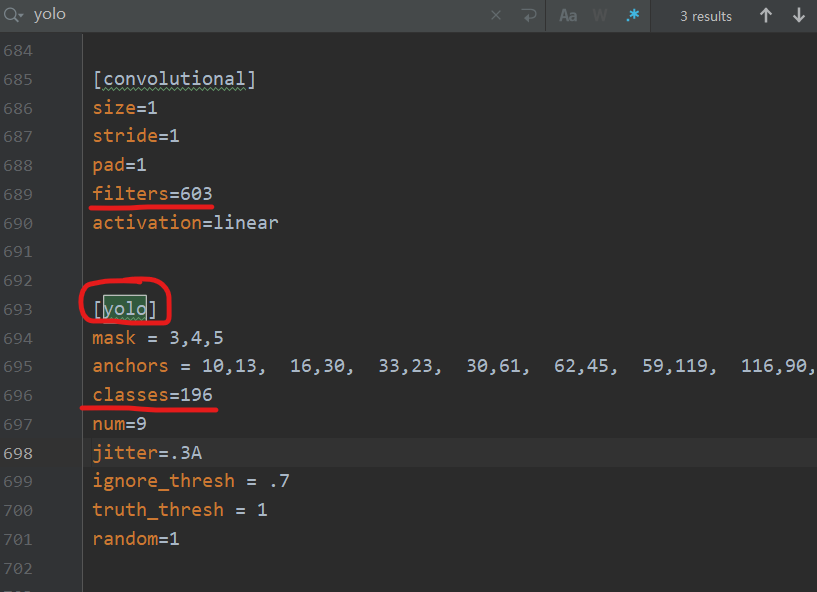Click the 'random=1' line 701
The image size is (817, 592).
(x=136, y=539)
